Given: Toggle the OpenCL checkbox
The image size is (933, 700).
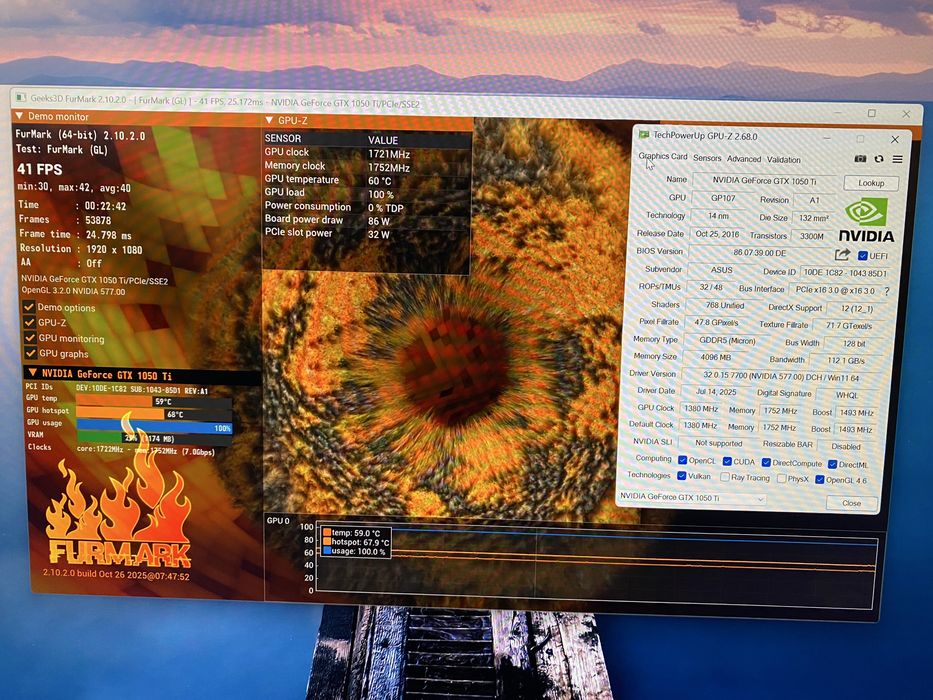Looking at the screenshot, I should click(682, 460).
